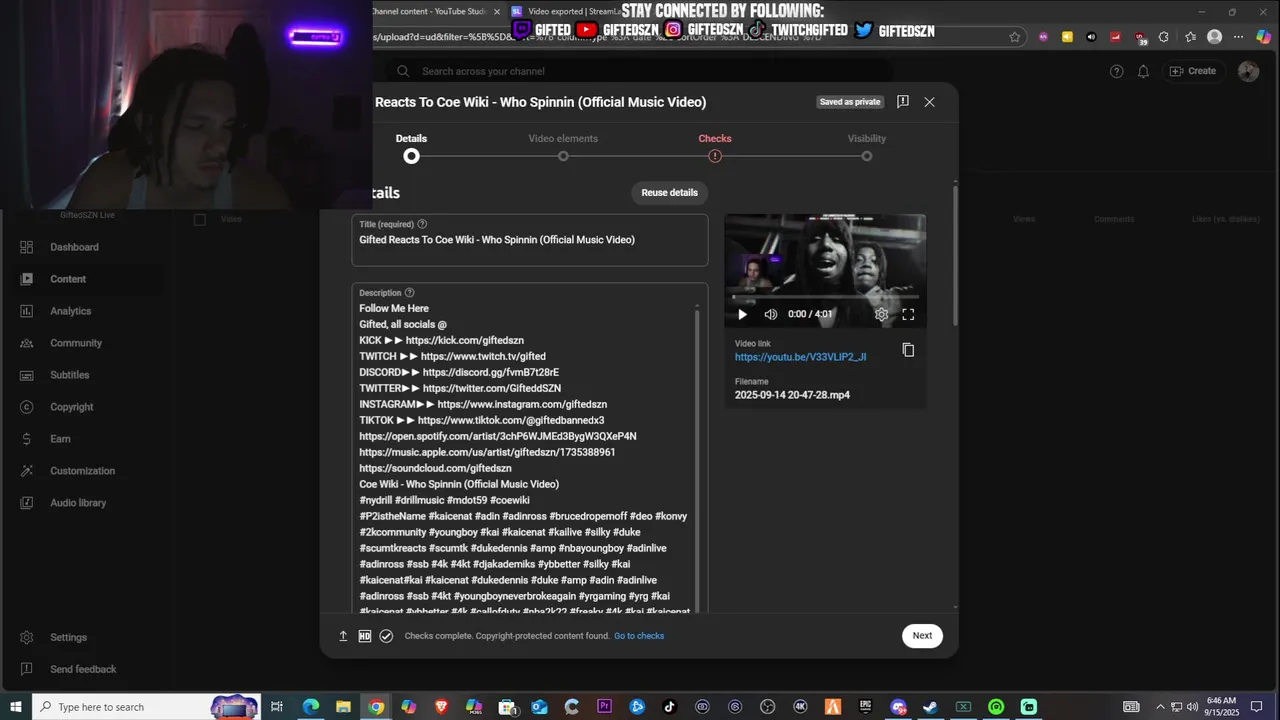Screen dimensions: 1280x720
Task: Click the Saved as private badge
Action: [850, 102]
